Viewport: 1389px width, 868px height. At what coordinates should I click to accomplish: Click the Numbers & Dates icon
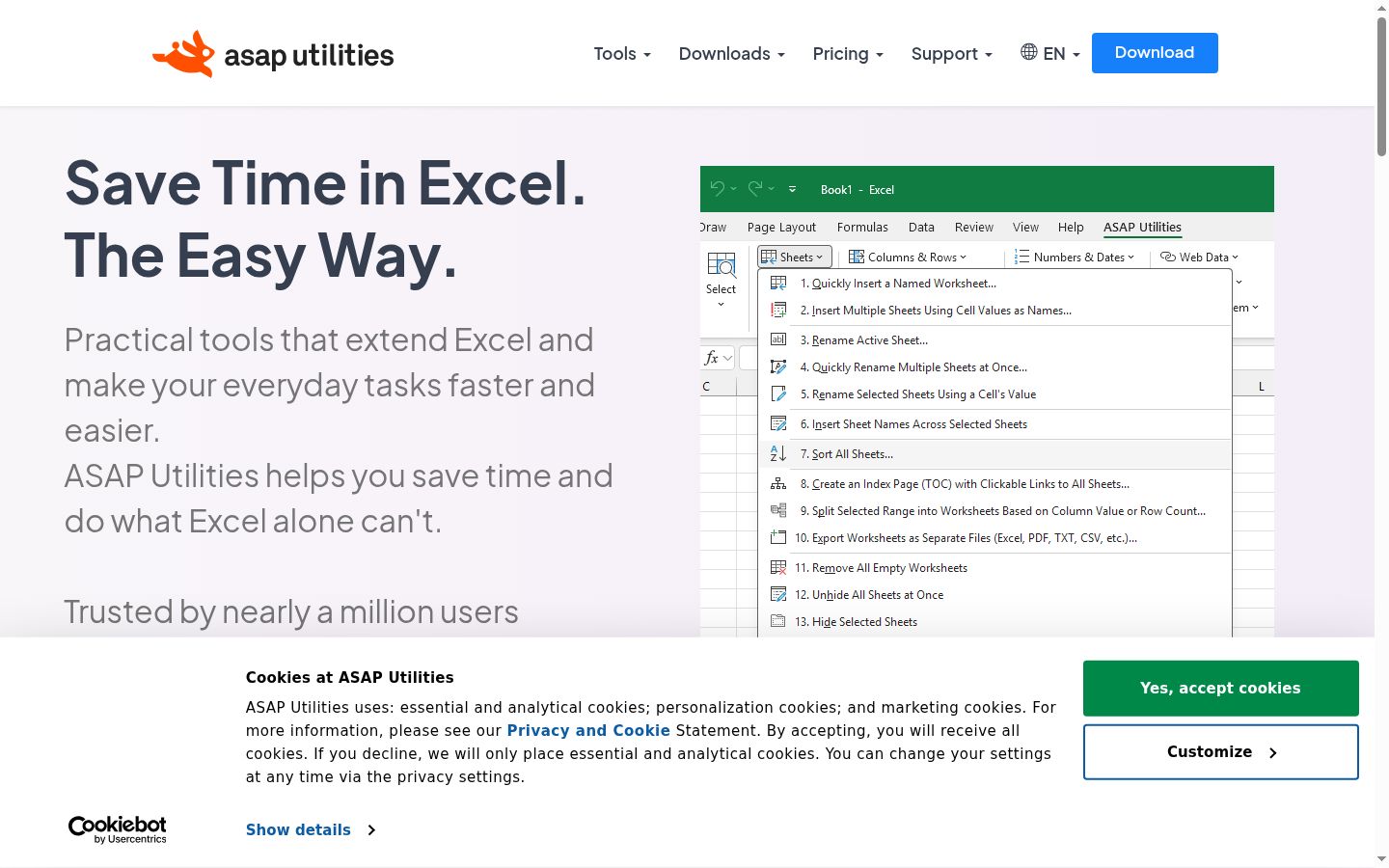(x=1021, y=257)
